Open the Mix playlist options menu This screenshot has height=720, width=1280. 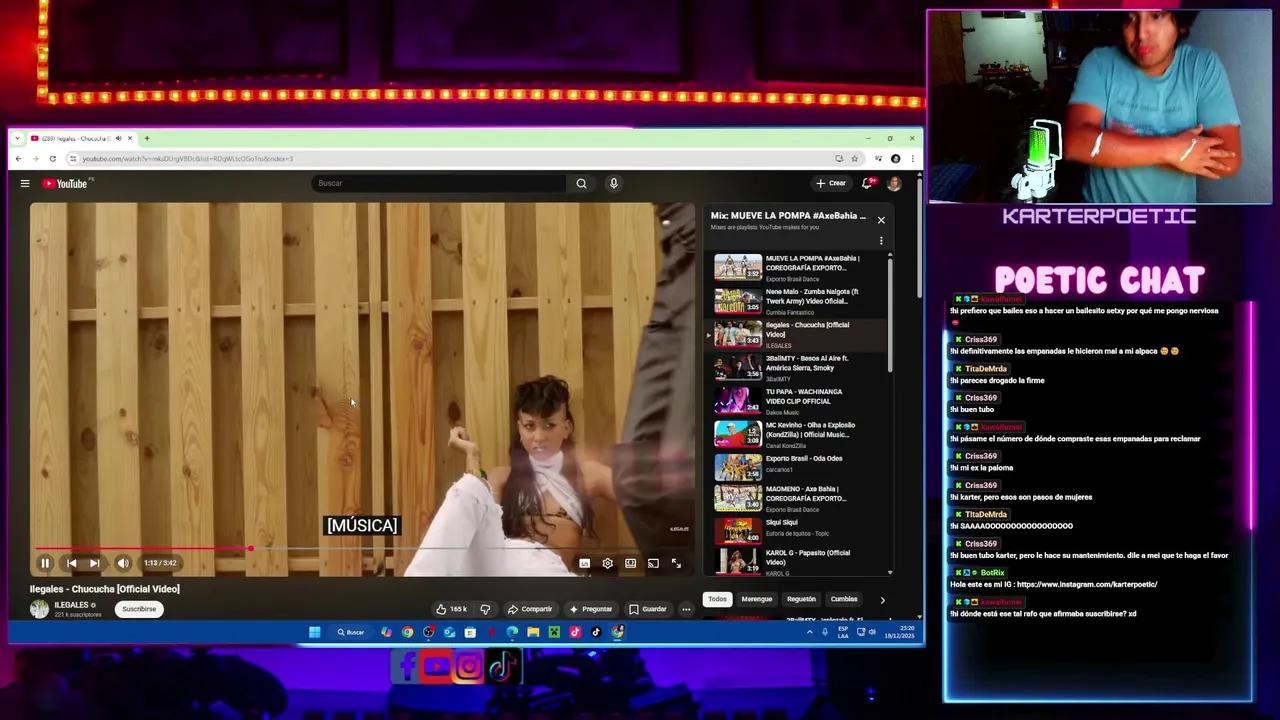point(881,241)
